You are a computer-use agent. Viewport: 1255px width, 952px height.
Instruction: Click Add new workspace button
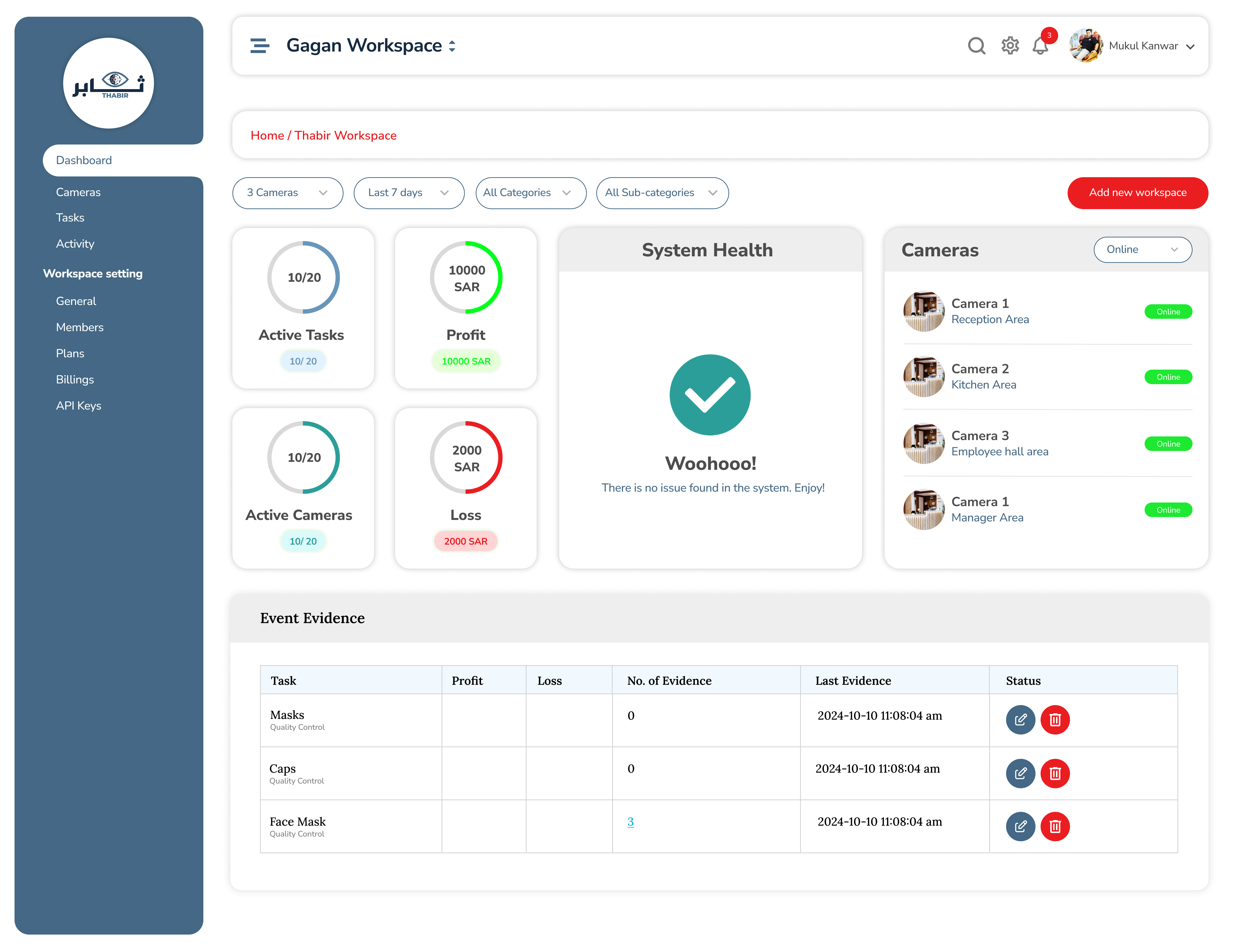(x=1137, y=193)
